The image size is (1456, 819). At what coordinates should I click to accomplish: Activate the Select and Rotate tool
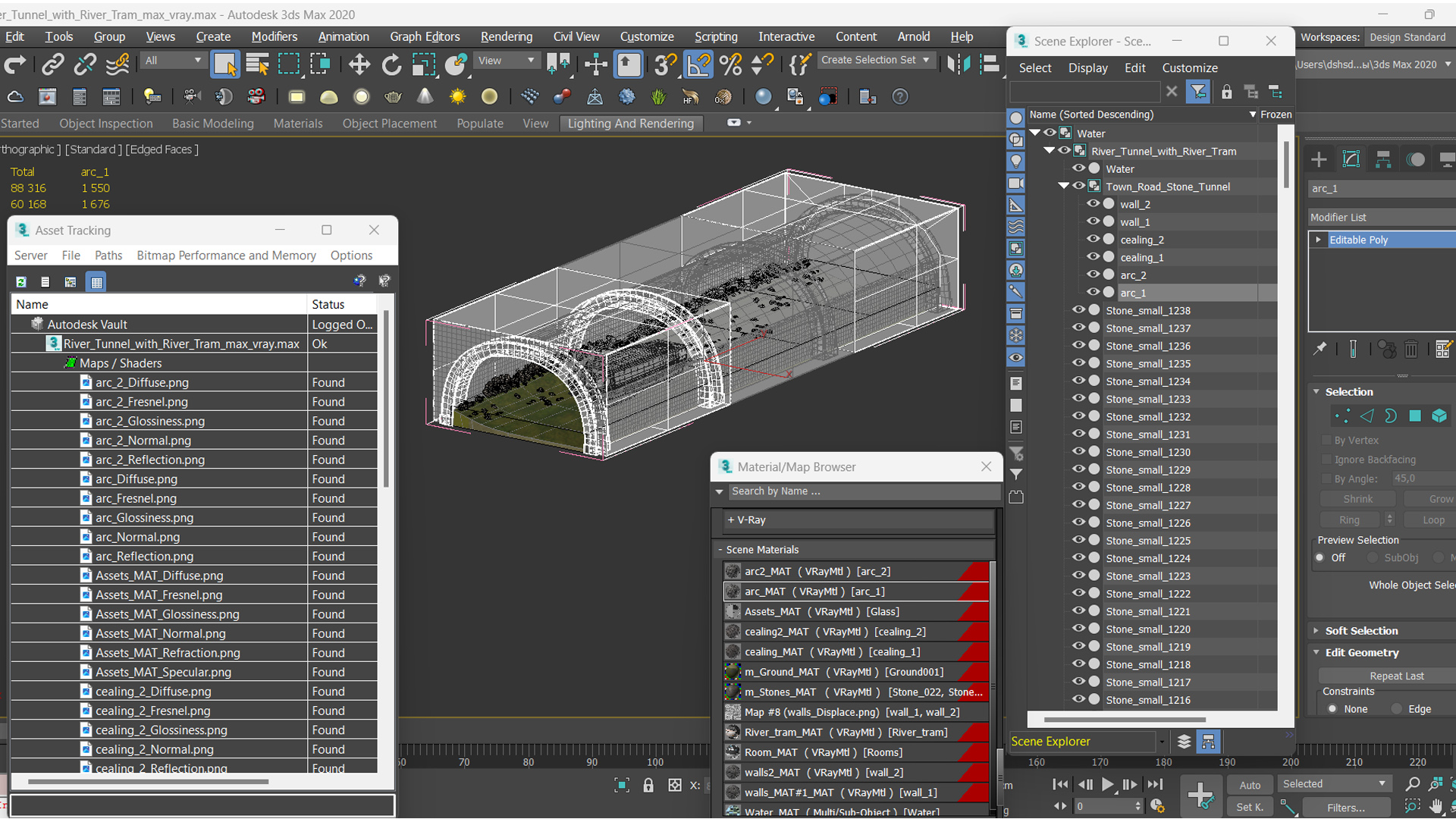click(x=391, y=65)
